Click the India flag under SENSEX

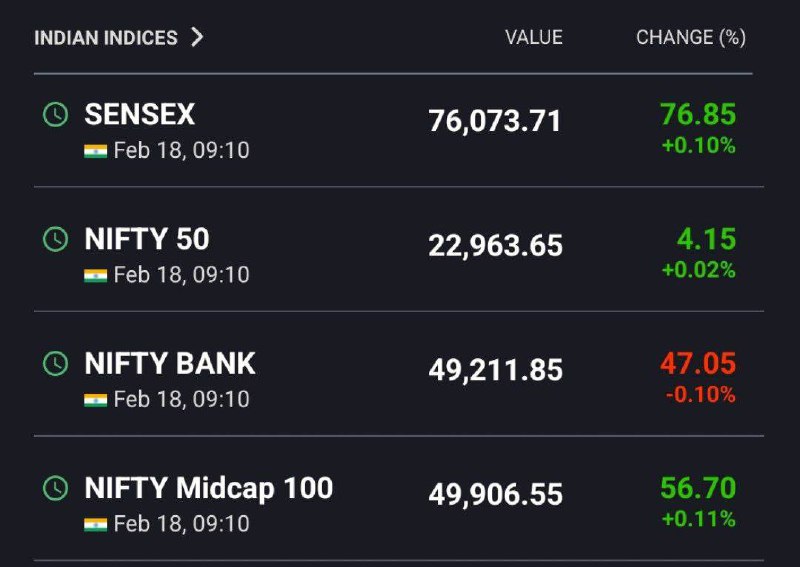click(95, 151)
